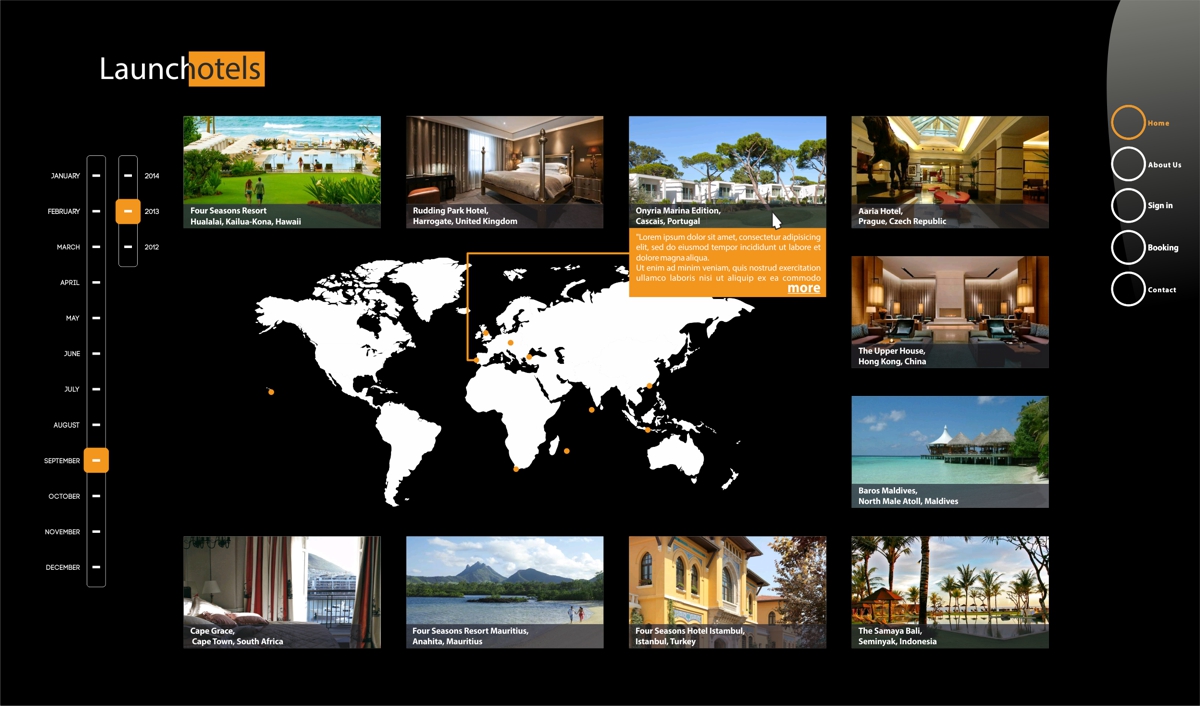The height and width of the screenshot is (706, 1200).
Task: Select the 2013 year slider handle
Action: point(128,211)
